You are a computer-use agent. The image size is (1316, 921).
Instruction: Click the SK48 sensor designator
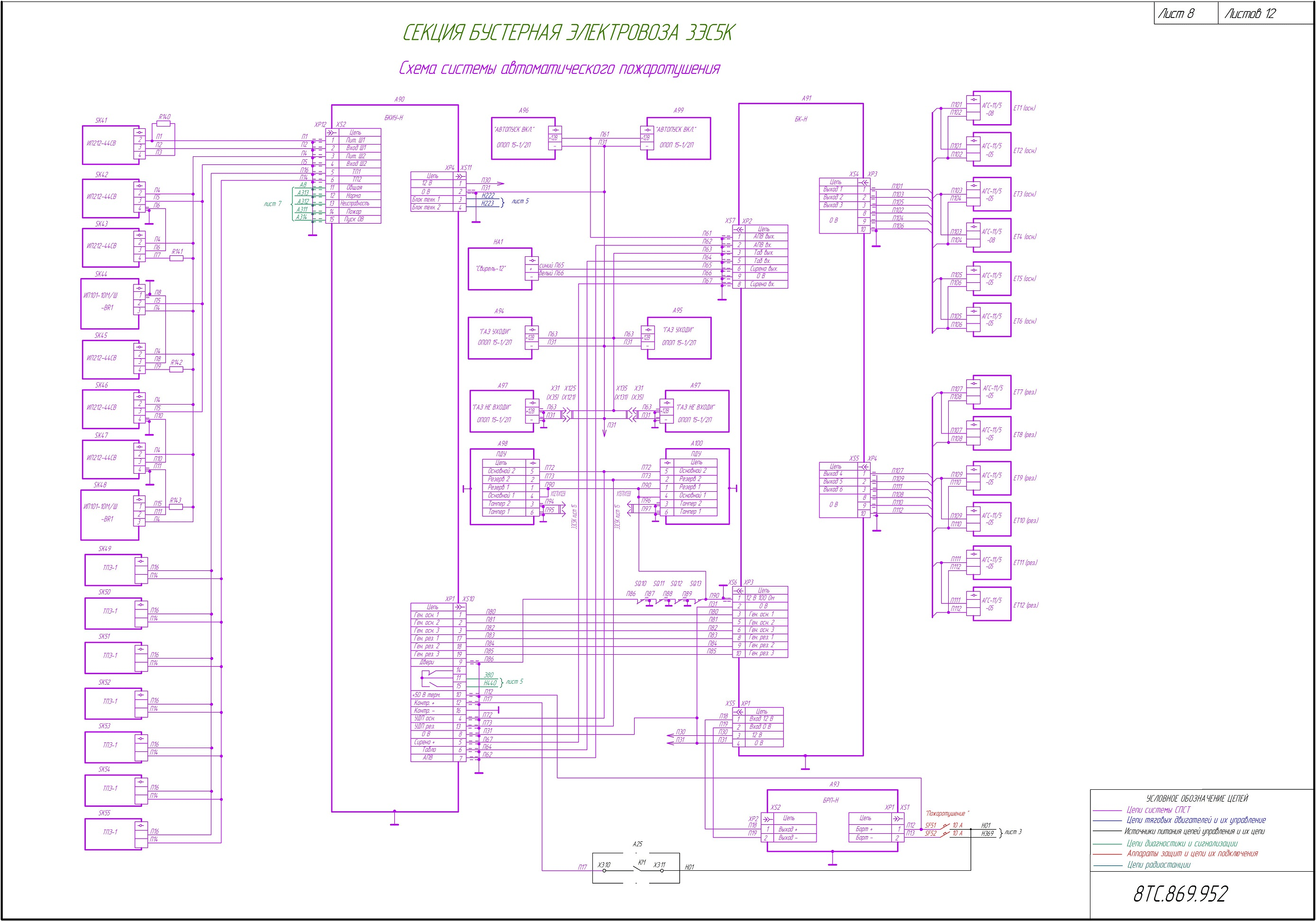[100, 485]
